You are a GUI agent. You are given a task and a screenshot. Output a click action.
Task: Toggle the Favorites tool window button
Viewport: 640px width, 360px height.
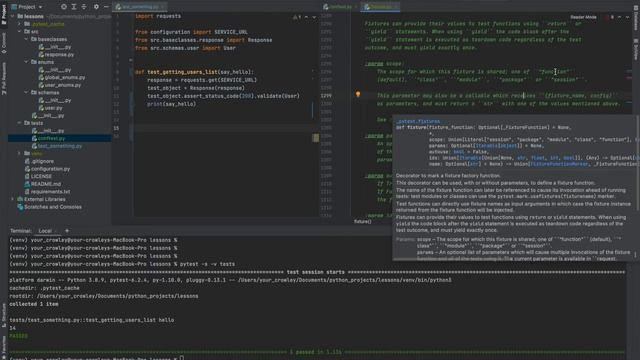(4, 346)
